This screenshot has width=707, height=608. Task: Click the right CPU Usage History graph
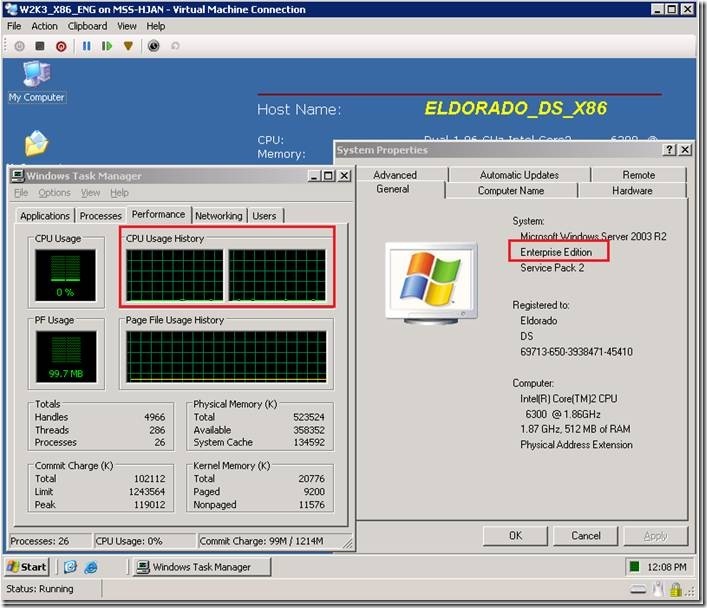(x=277, y=275)
